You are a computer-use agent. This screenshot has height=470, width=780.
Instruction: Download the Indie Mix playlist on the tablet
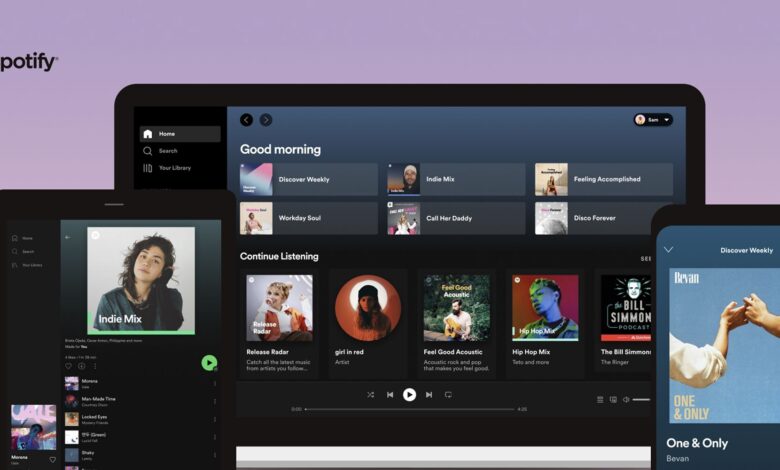(x=82, y=366)
